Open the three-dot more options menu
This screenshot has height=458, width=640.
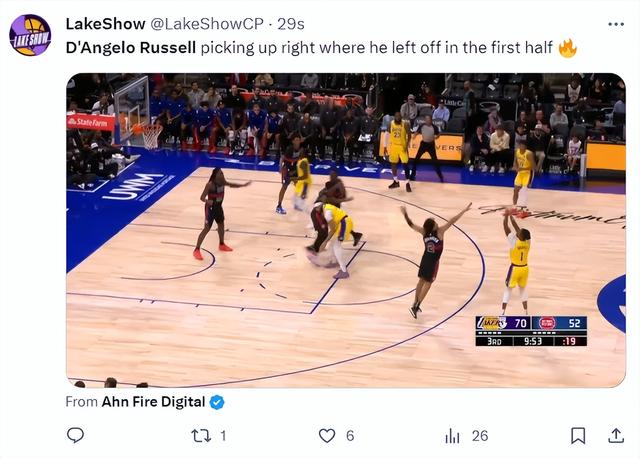tap(616, 24)
